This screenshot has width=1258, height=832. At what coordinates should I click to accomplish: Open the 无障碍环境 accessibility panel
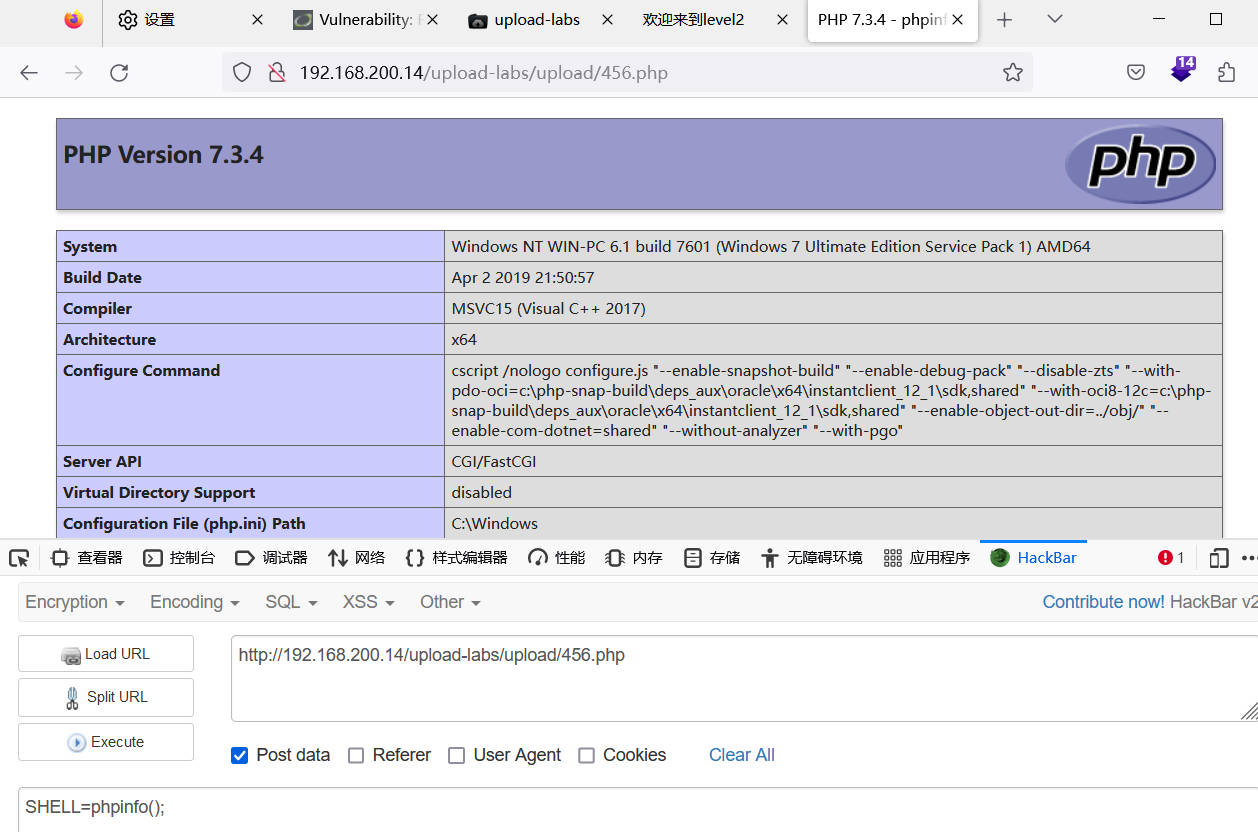tap(811, 558)
